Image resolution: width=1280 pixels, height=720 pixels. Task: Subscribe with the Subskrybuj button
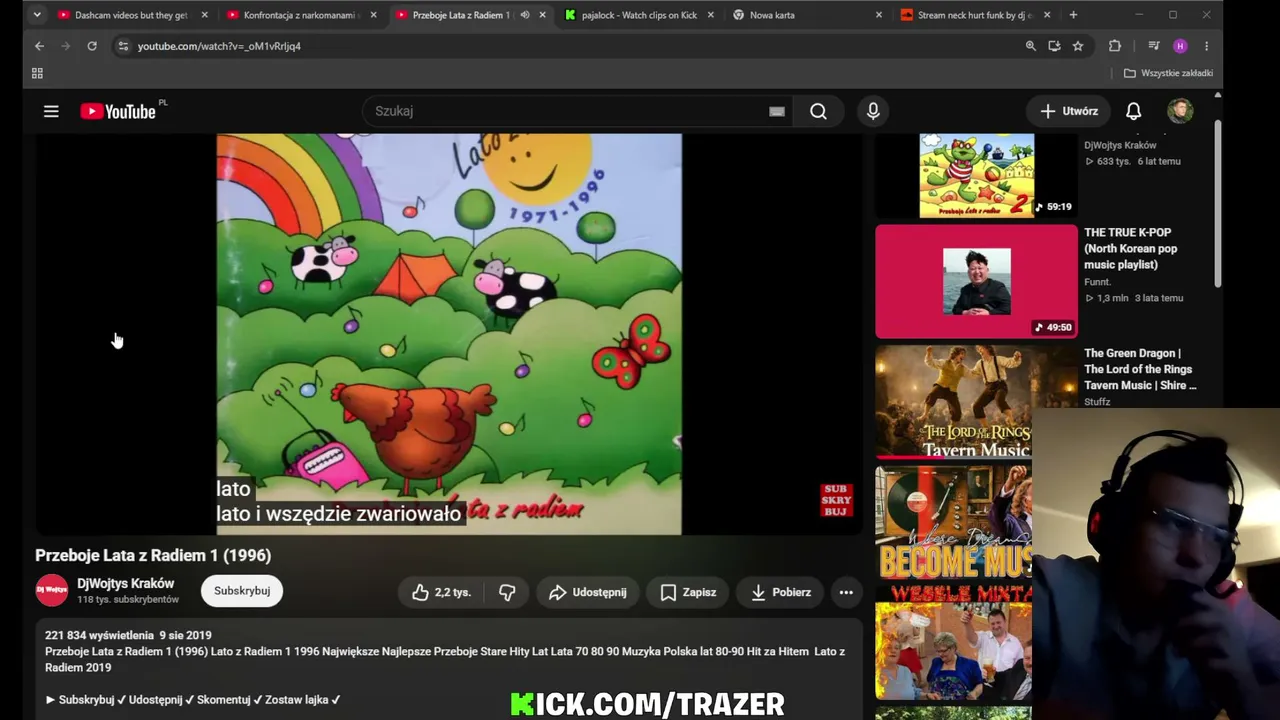coord(242,591)
